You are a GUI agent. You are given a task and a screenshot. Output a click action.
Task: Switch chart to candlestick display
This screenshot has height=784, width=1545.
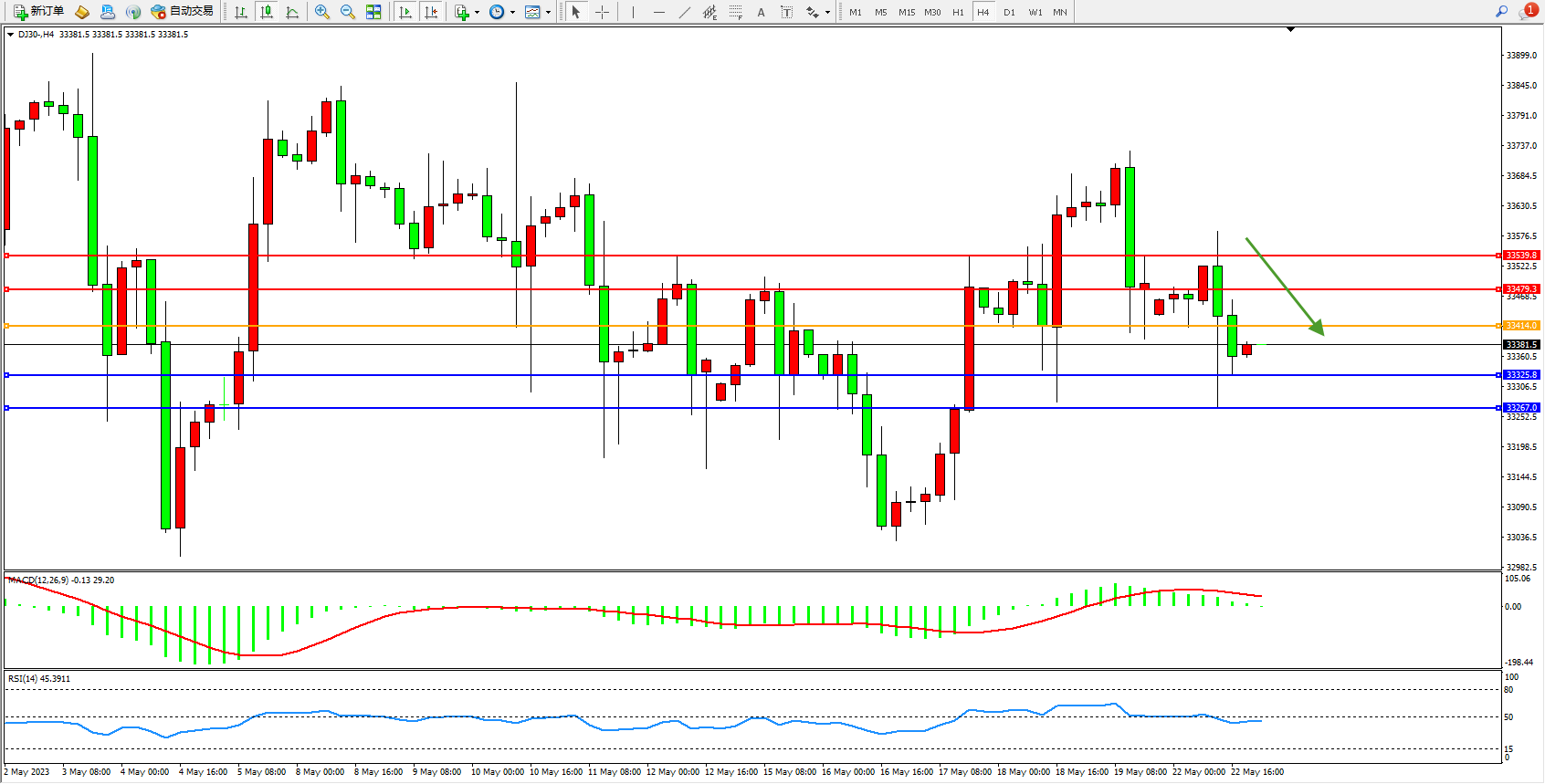[x=267, y=12]
